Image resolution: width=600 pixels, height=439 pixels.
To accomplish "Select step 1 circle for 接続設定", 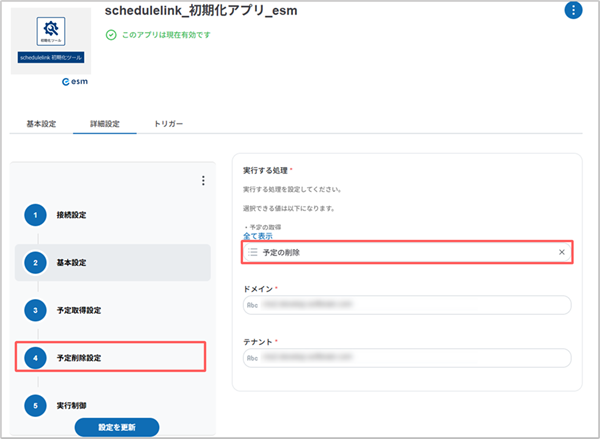I will [x=36, y=214].
